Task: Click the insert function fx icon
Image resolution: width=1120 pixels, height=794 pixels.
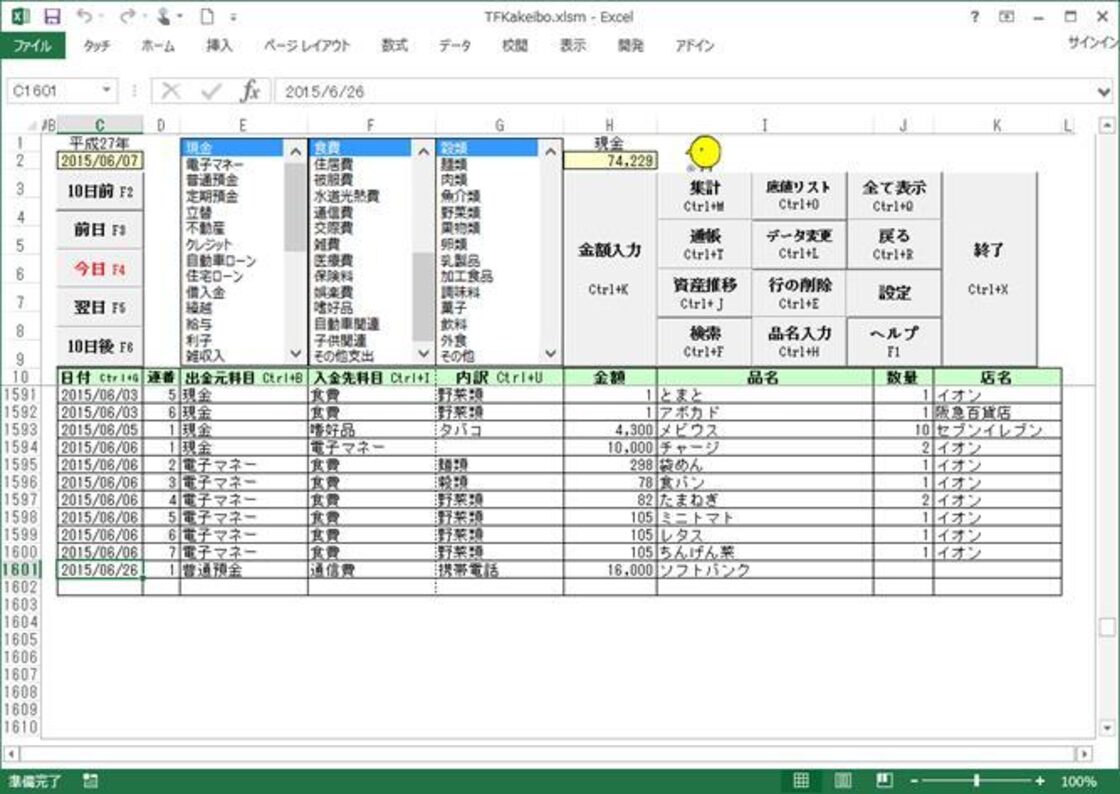Action: (250, 91)
